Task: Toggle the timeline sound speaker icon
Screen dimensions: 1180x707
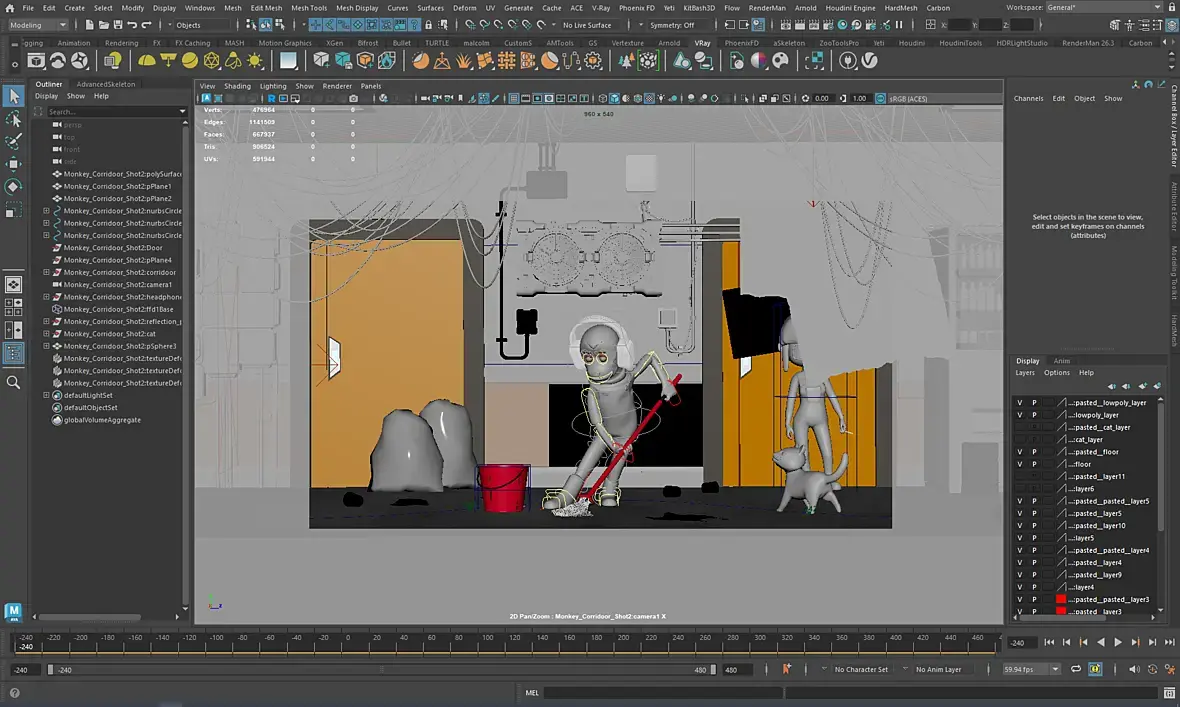Action: click(x=1134, y=669)
